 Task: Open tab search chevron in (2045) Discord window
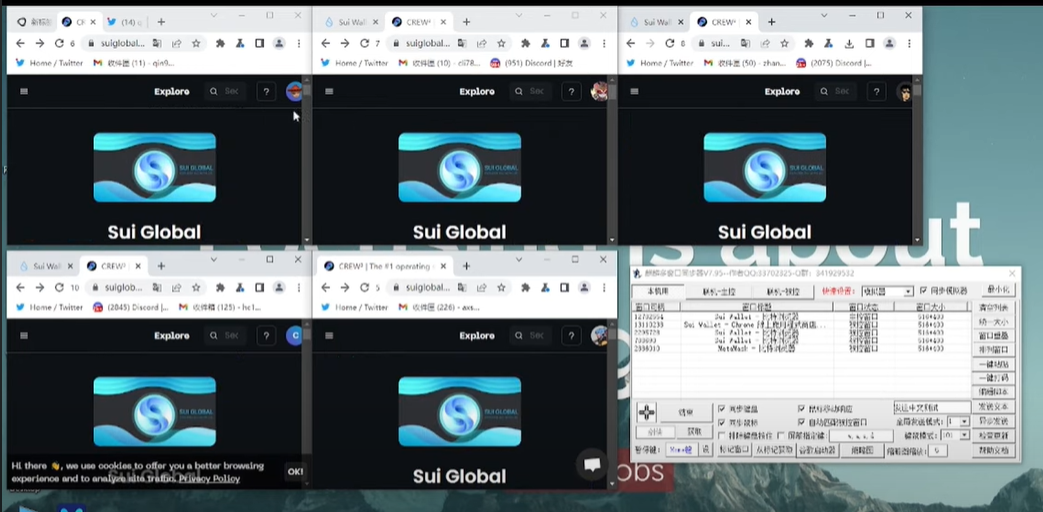pyautogui.click(x=214, y=259)
